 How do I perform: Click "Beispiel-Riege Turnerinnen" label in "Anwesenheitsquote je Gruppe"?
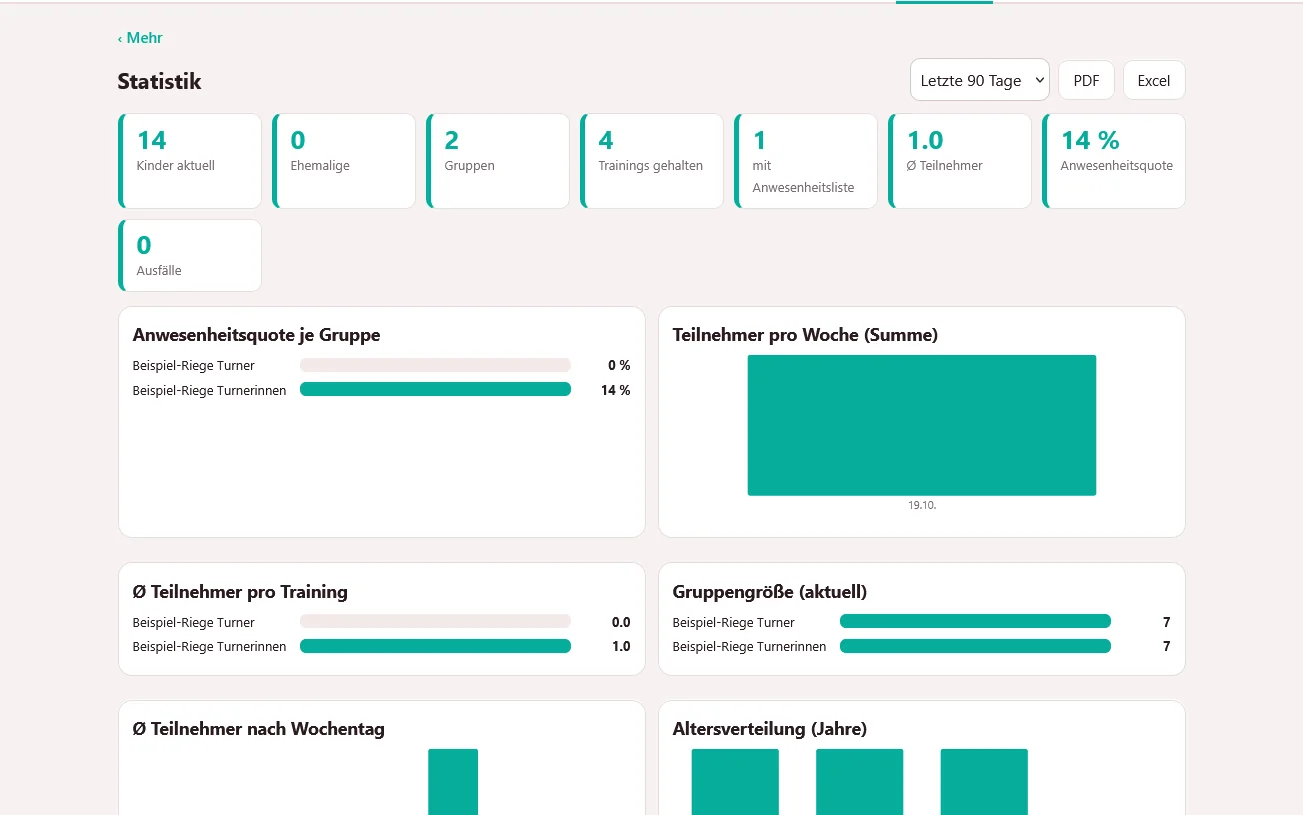point(209,390)
